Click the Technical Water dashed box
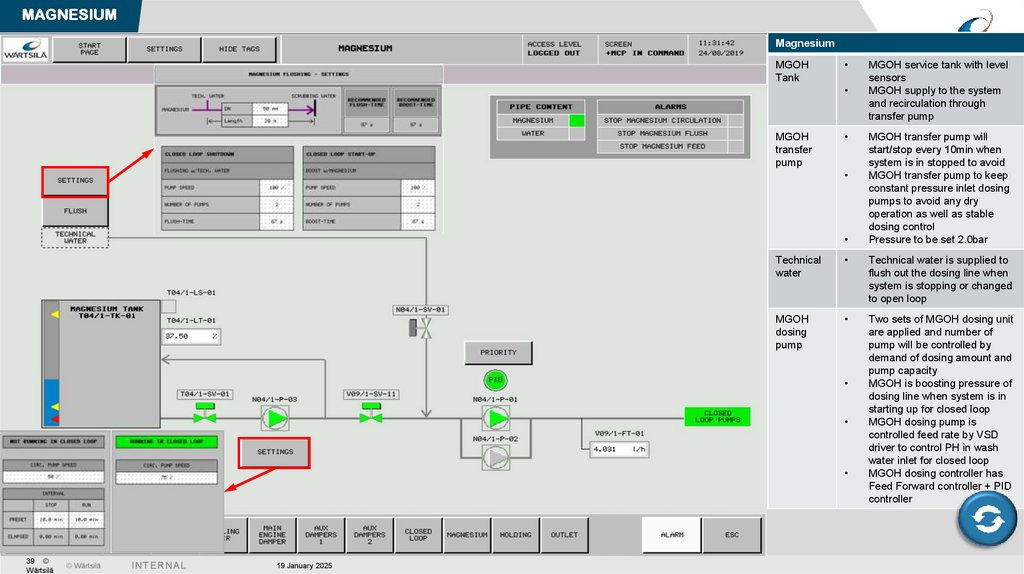 tap(75, 237)
